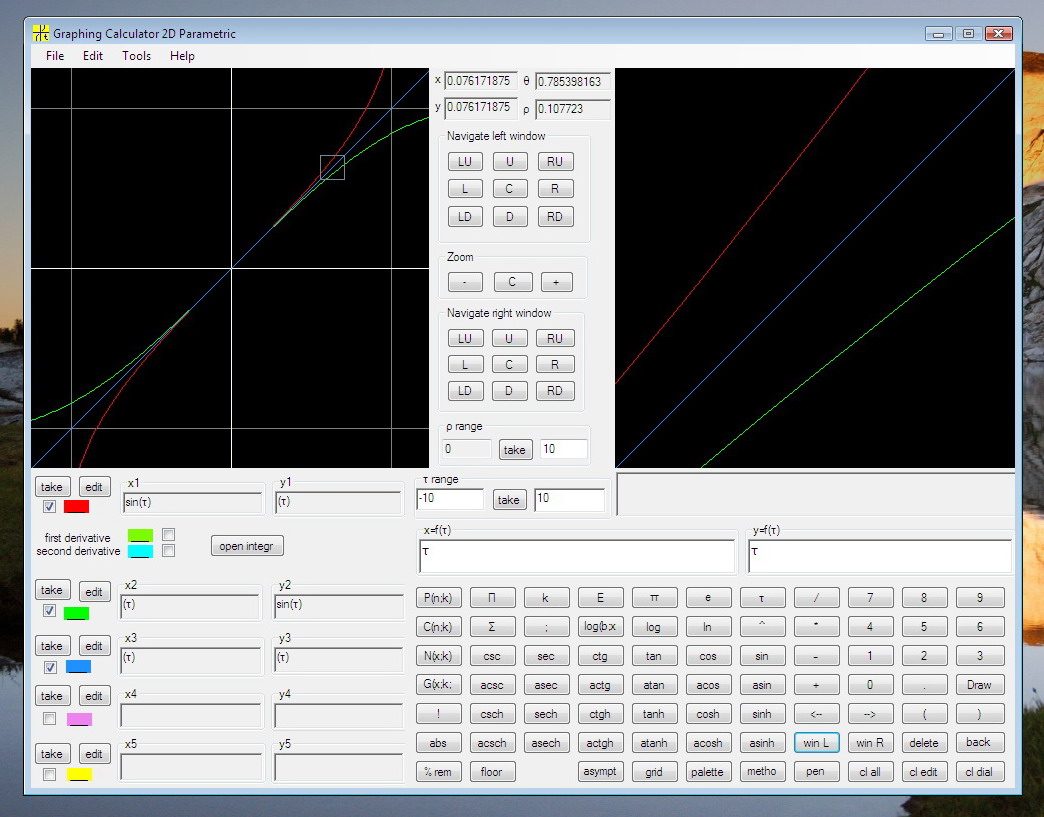Viewport: 1044px width, 817px height.
Task: Open the palette button
Action: (708, 772)
